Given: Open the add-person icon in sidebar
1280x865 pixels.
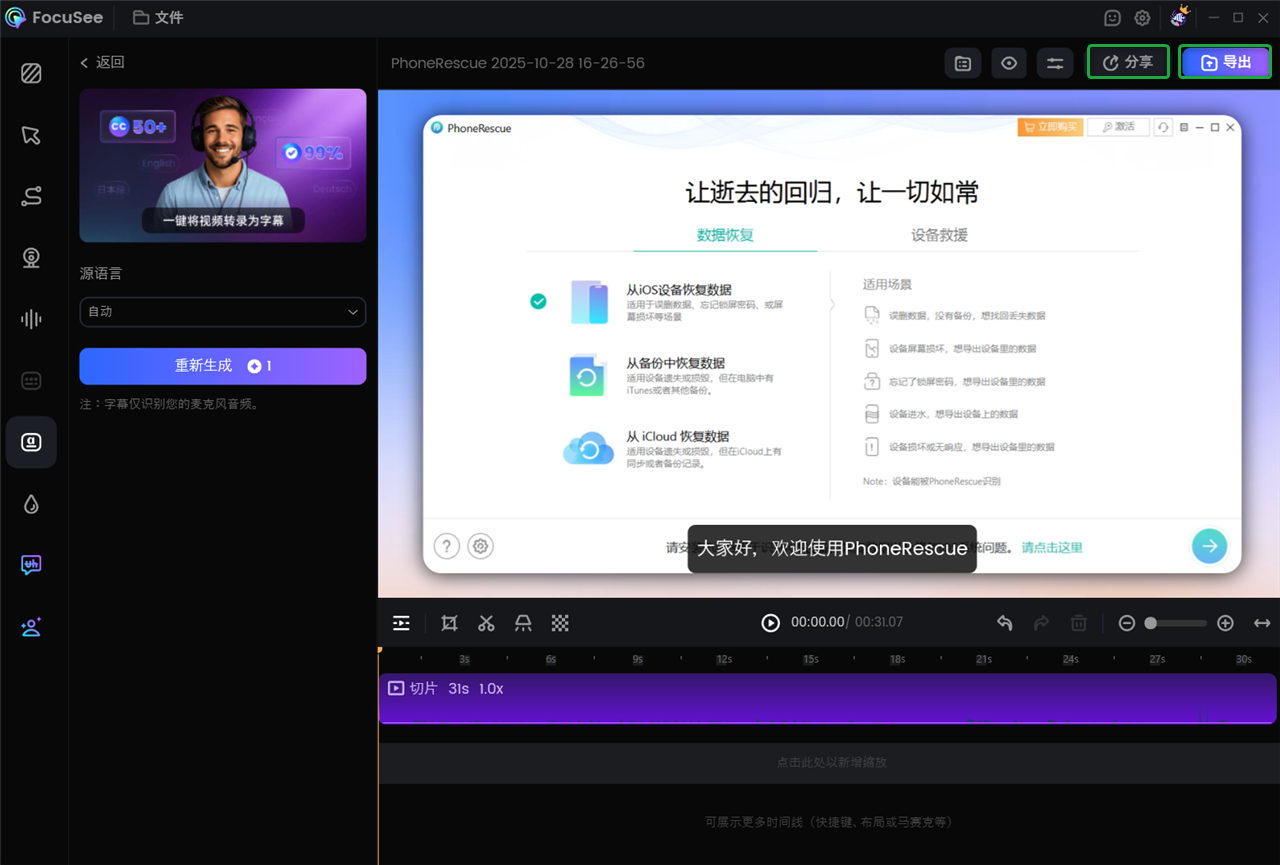Looking at the screenshot, I should coord(31,627).
